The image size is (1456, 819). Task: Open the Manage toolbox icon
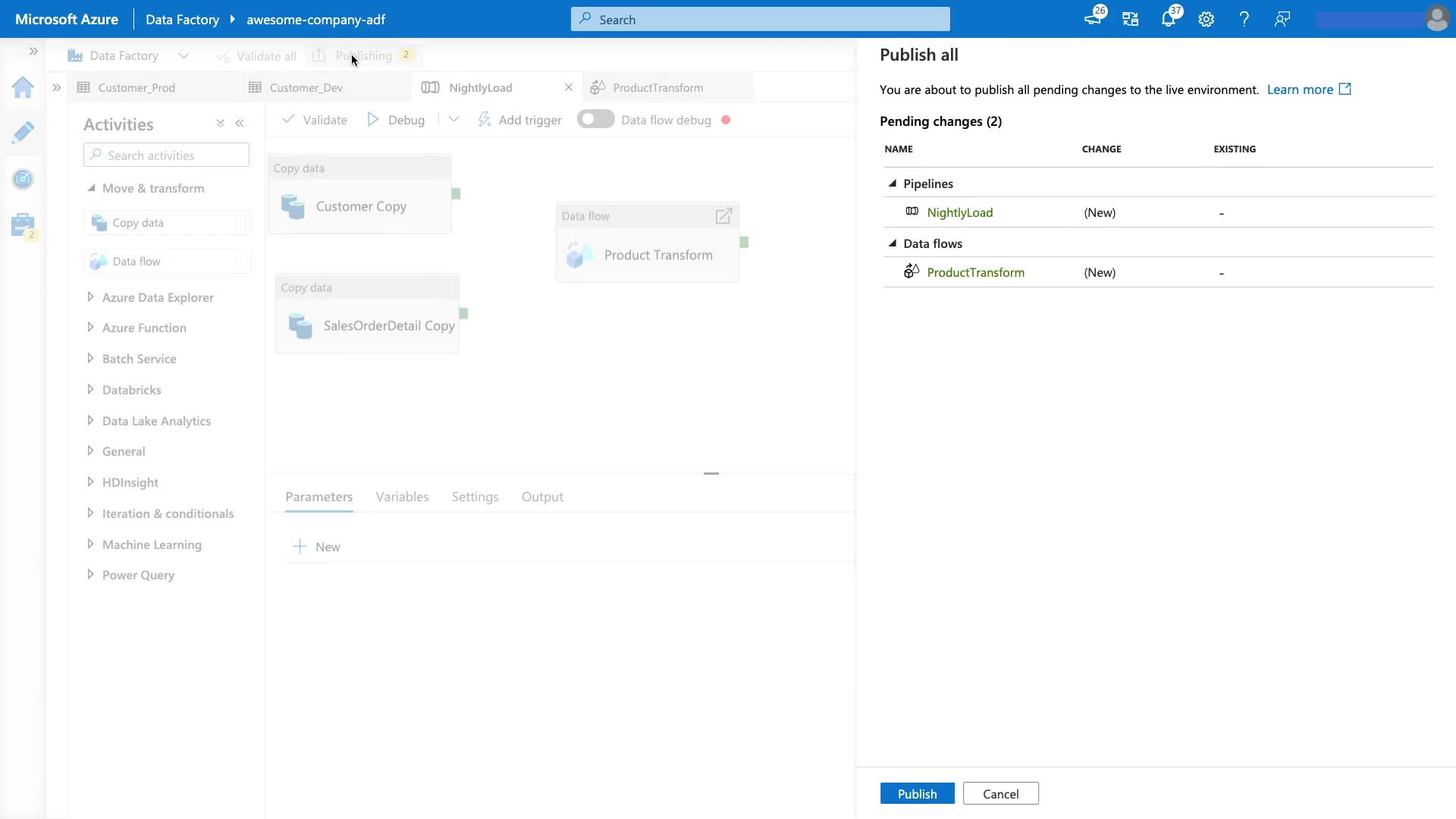pyautogui.click(x=23, y=225)
